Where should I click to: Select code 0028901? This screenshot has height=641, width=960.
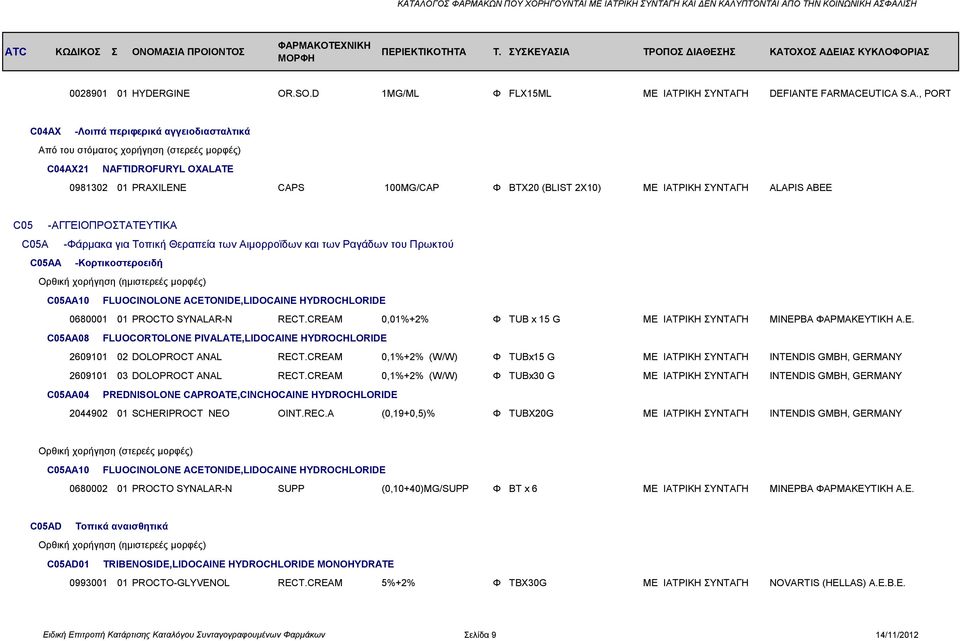(x=88, y=94)
